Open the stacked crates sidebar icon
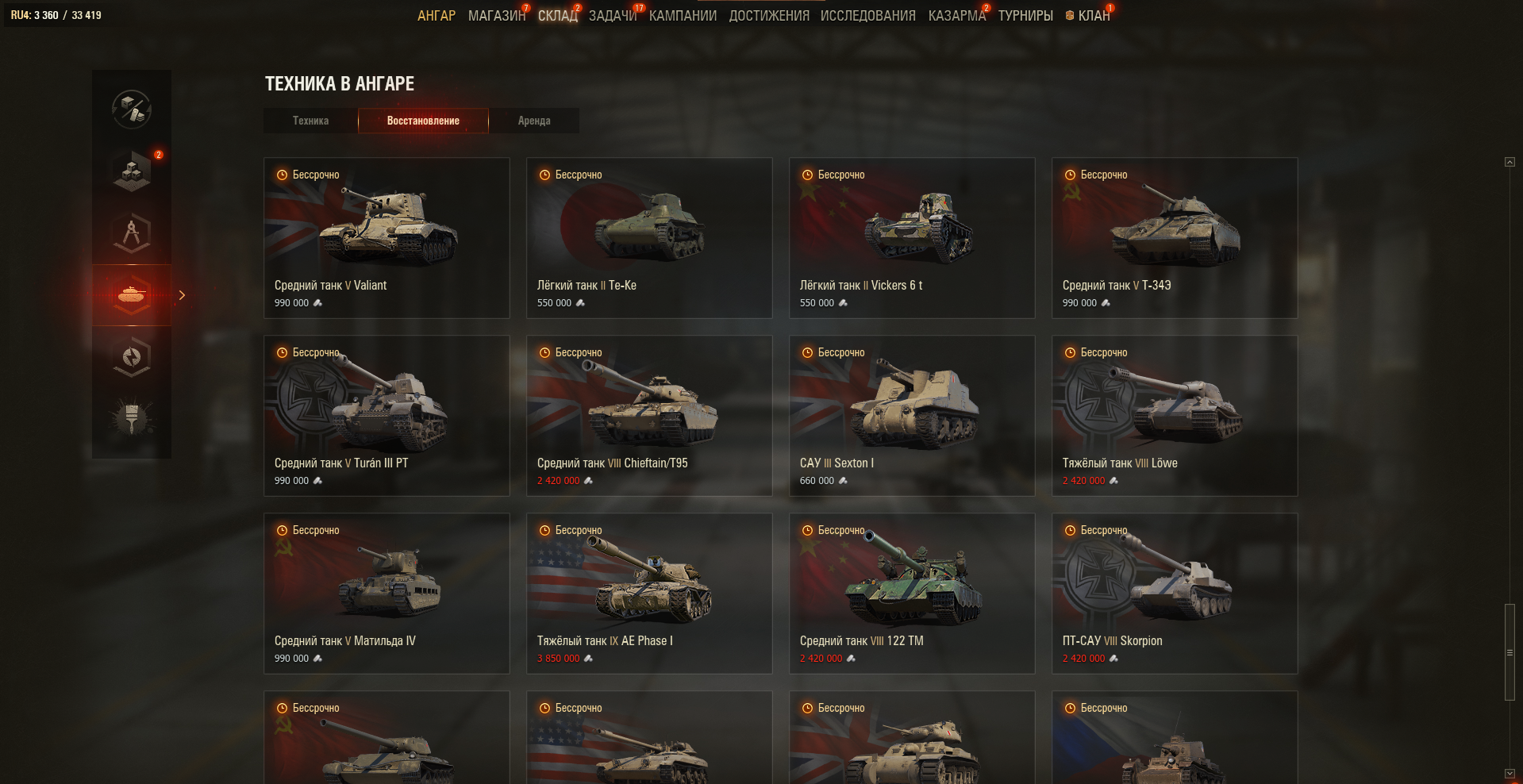This screenshot has height=784, width=1523. tap(132, 171)
